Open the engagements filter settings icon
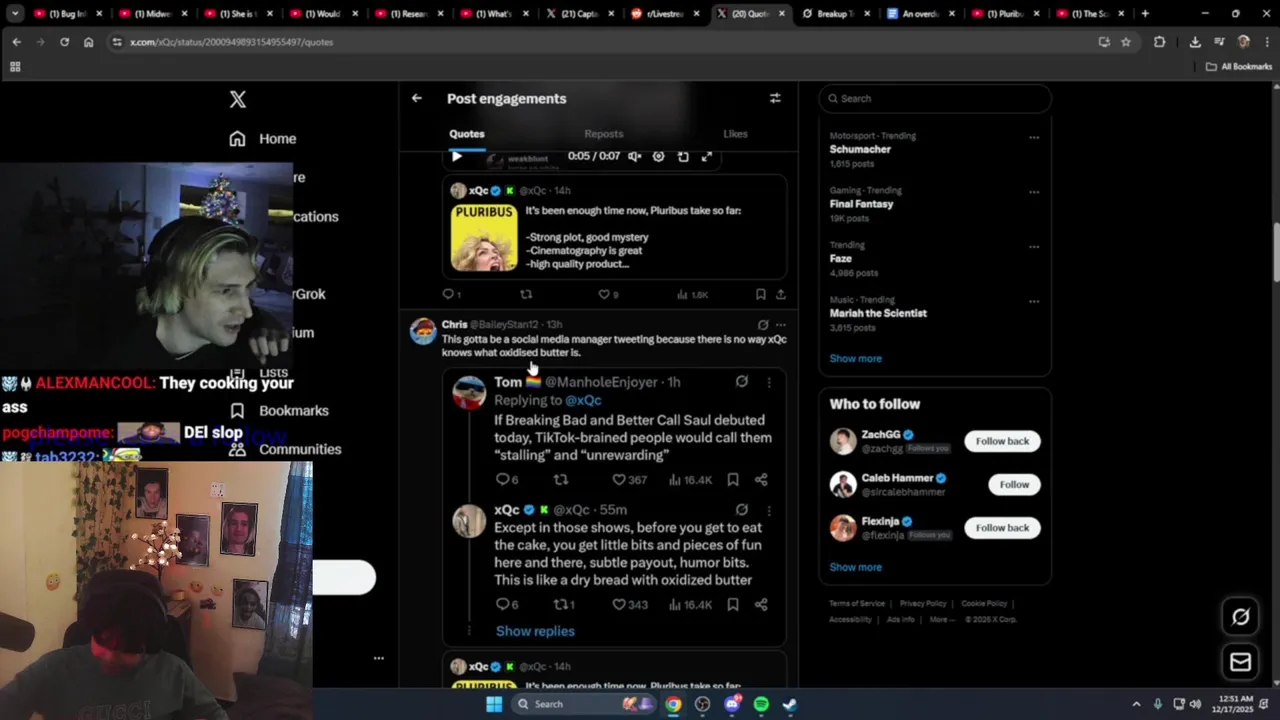 (775, 98)
